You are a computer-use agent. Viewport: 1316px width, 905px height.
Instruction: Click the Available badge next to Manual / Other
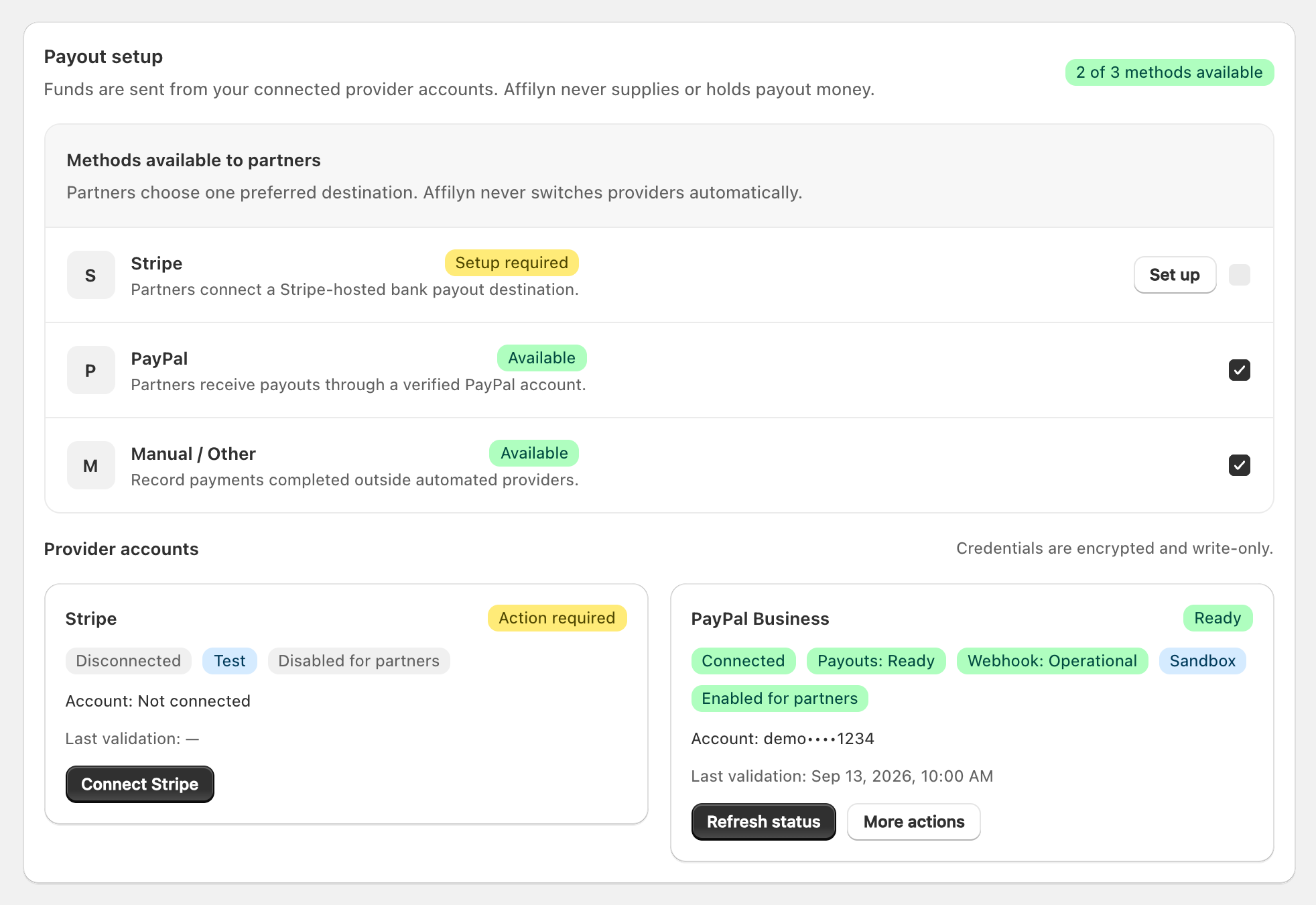[x=534, y=453]
